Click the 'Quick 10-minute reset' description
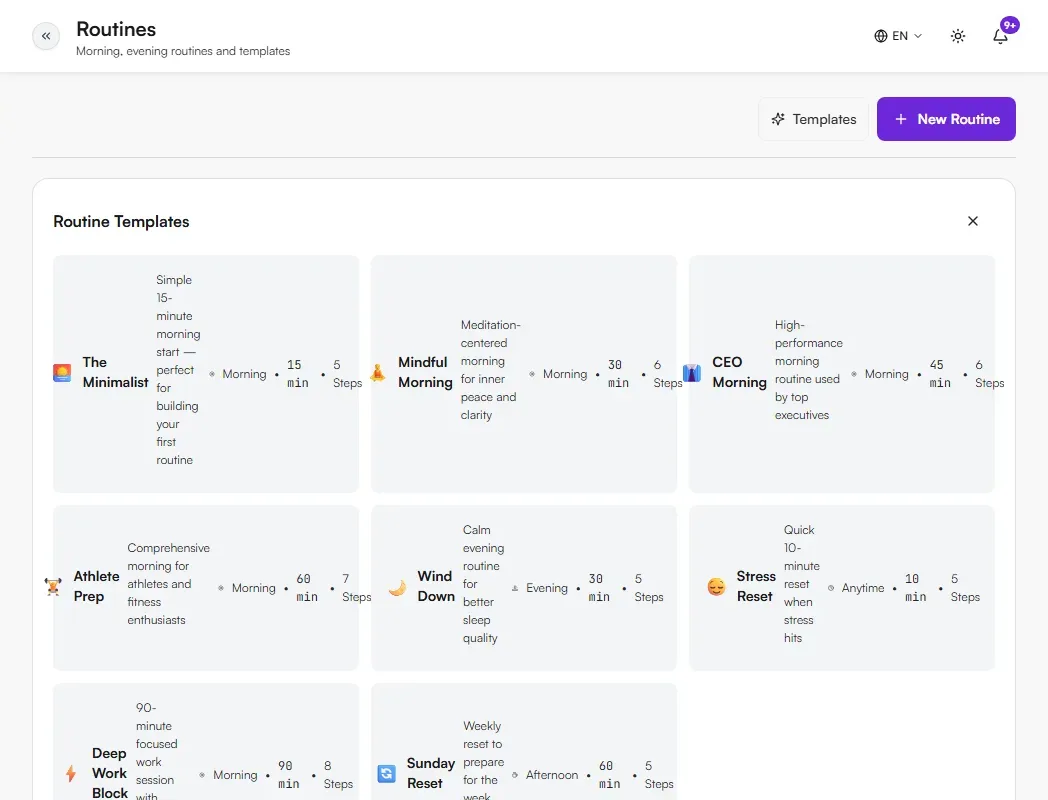 (x=801, y=583)
